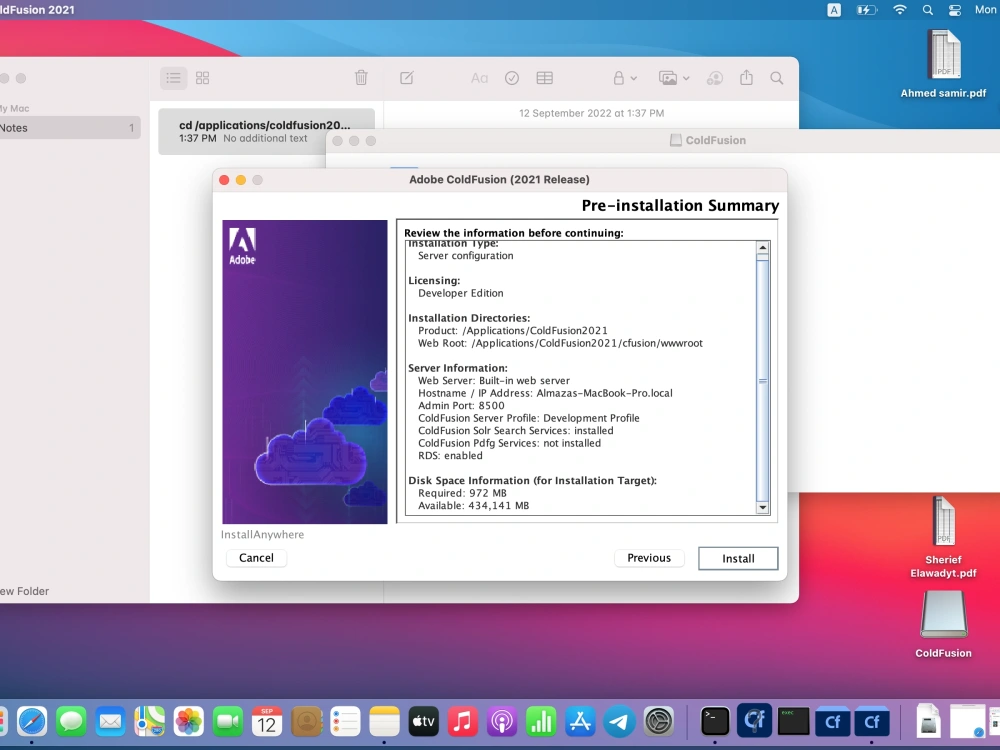Open Terminal from the dock
Viewport: 1000px width, 750px height.
click(715, 722)
